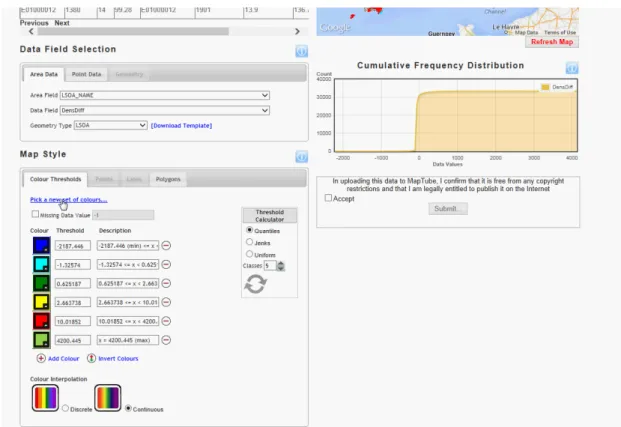The image size is (621, 427).
Task: Switch to the Area Data tab
Action: pos(44,74)
